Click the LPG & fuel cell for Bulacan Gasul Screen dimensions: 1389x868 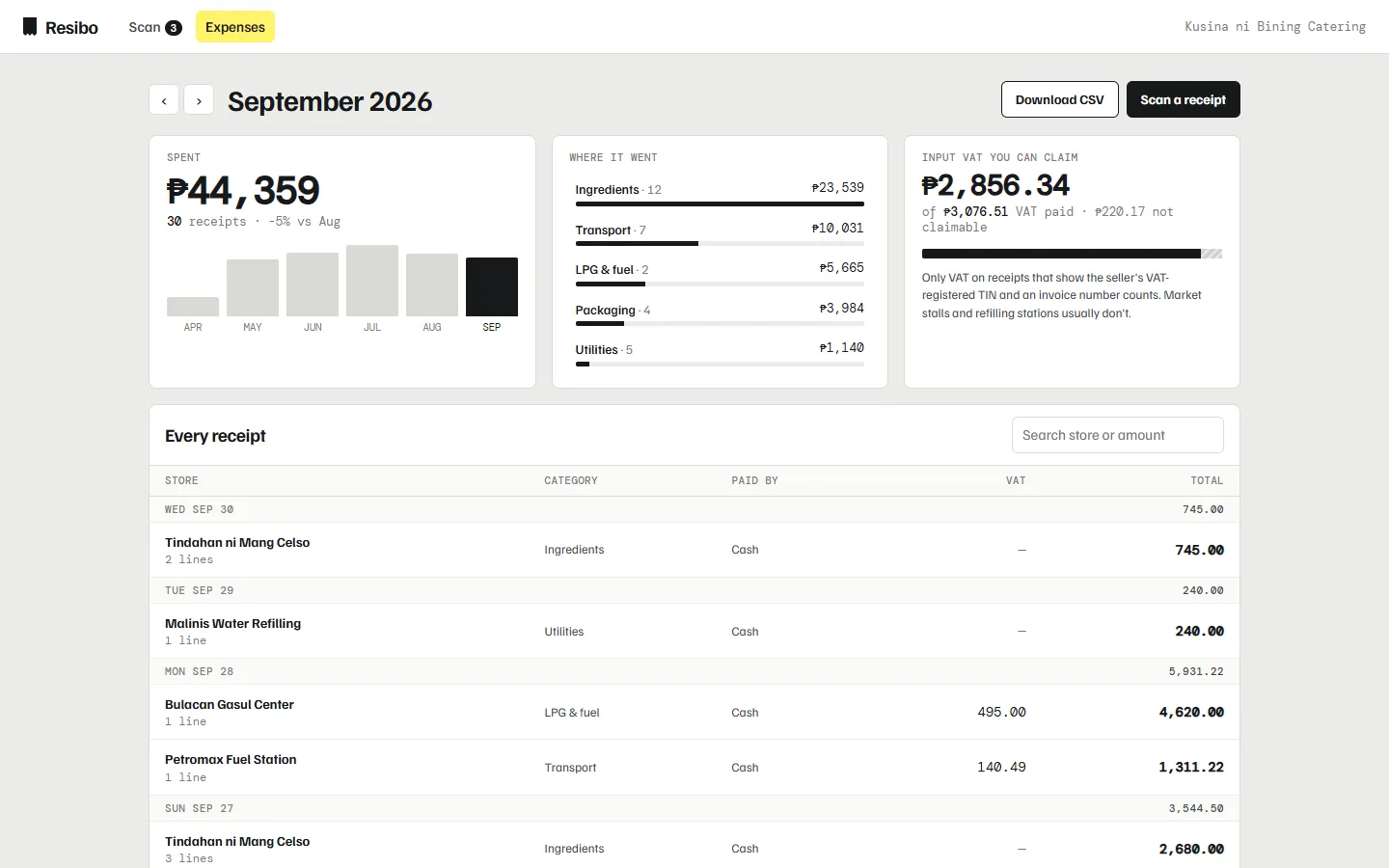tap(572, 713)
